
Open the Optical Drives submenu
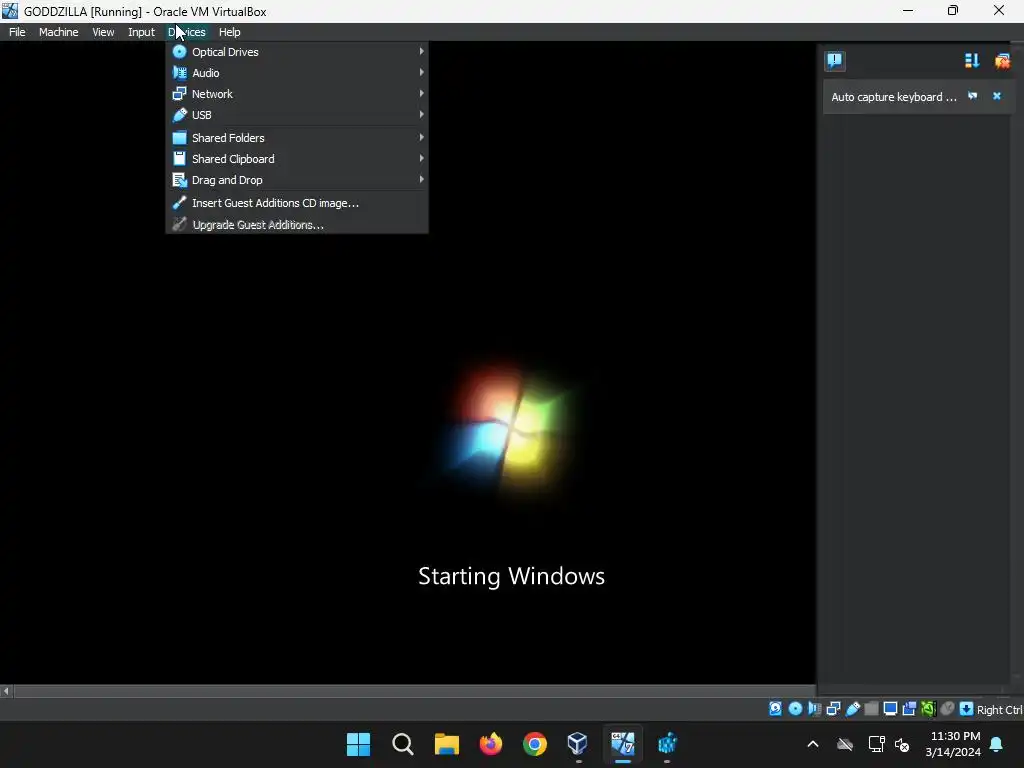297,52
